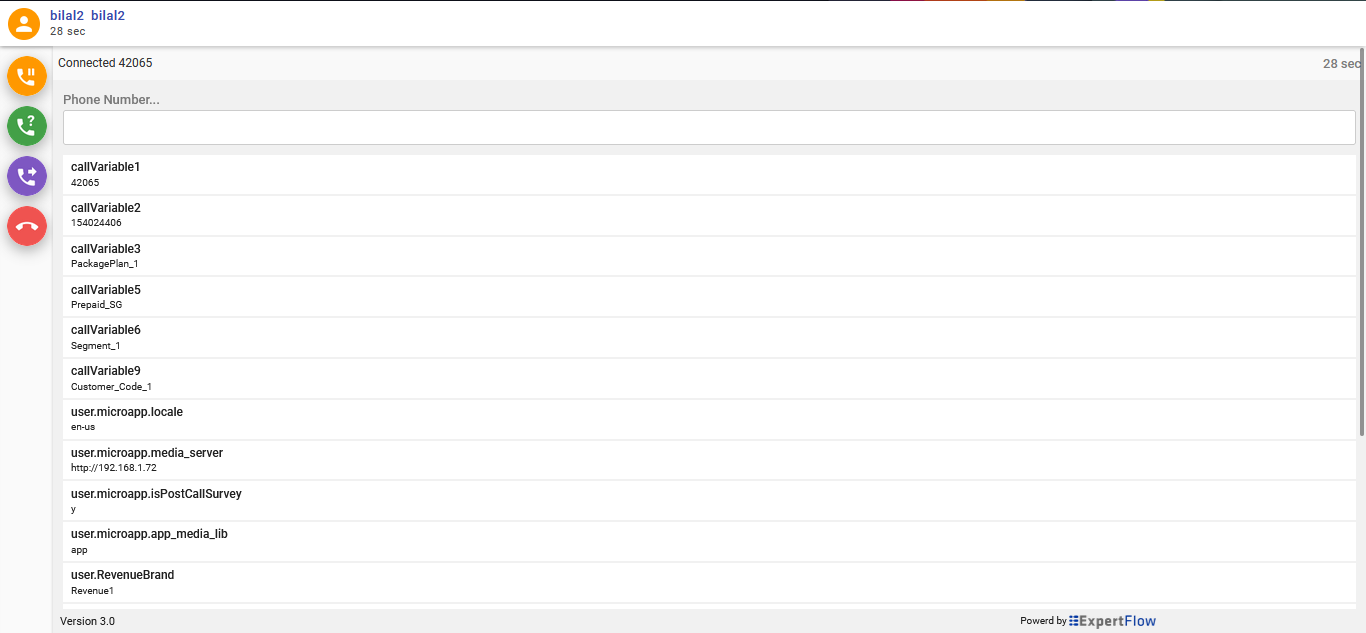This screenshot has width=1366, height=633.
Task: Transfer the active call
Action: 27,176
